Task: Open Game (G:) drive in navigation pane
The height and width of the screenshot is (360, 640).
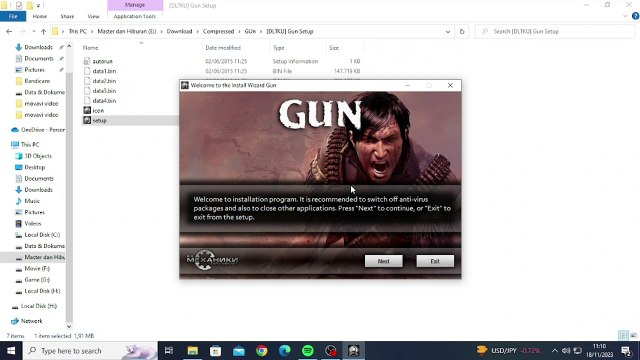Action: (x=37, y=280)
